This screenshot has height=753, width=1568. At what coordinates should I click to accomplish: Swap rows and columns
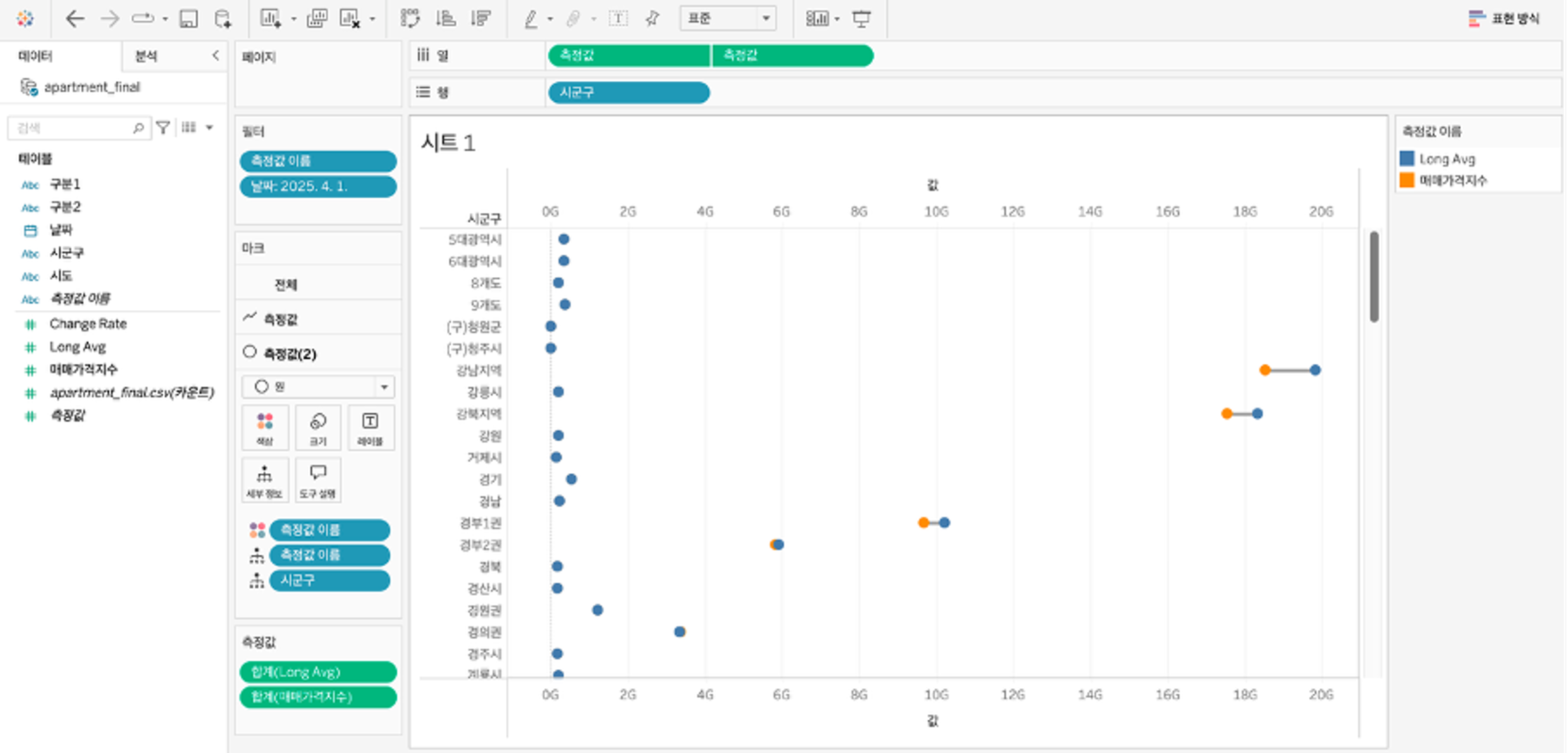tap(410, 19)
